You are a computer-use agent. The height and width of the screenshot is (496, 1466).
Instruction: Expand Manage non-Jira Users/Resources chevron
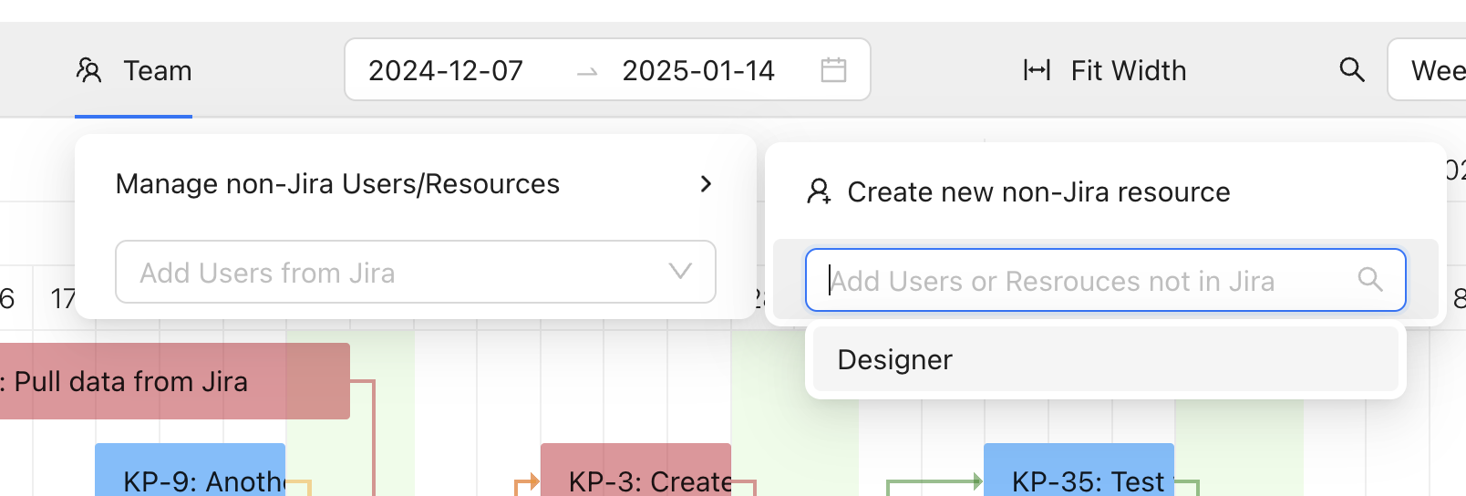coord(706,184)
